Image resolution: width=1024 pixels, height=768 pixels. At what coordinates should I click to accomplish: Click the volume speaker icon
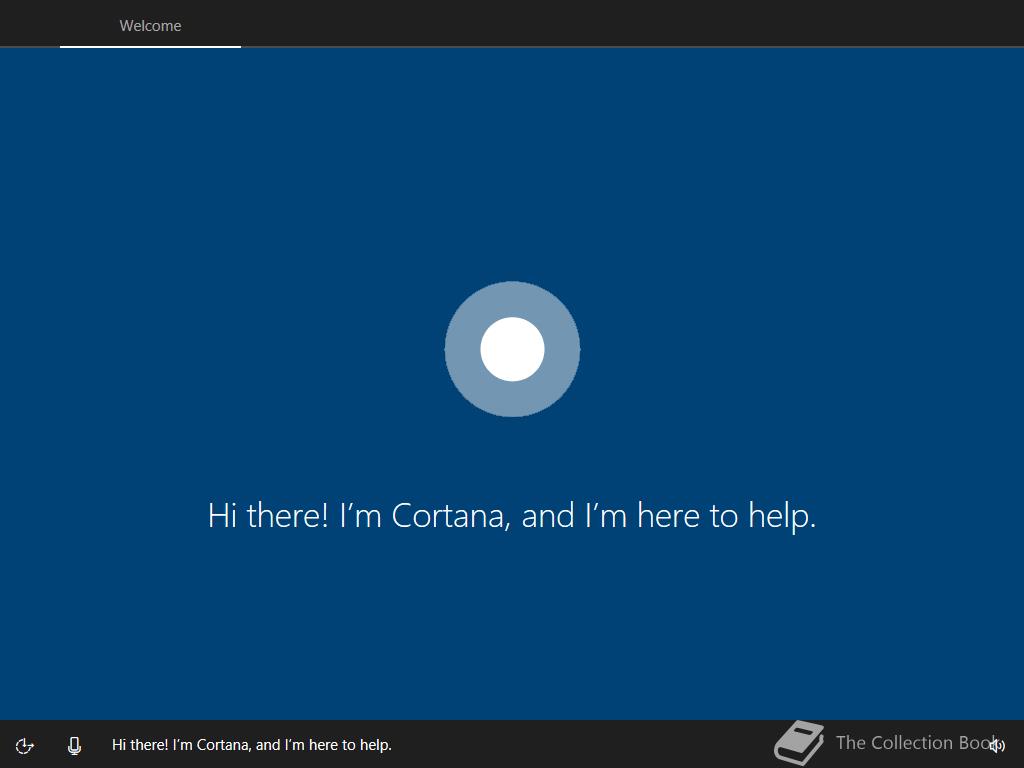coord(997,745)
